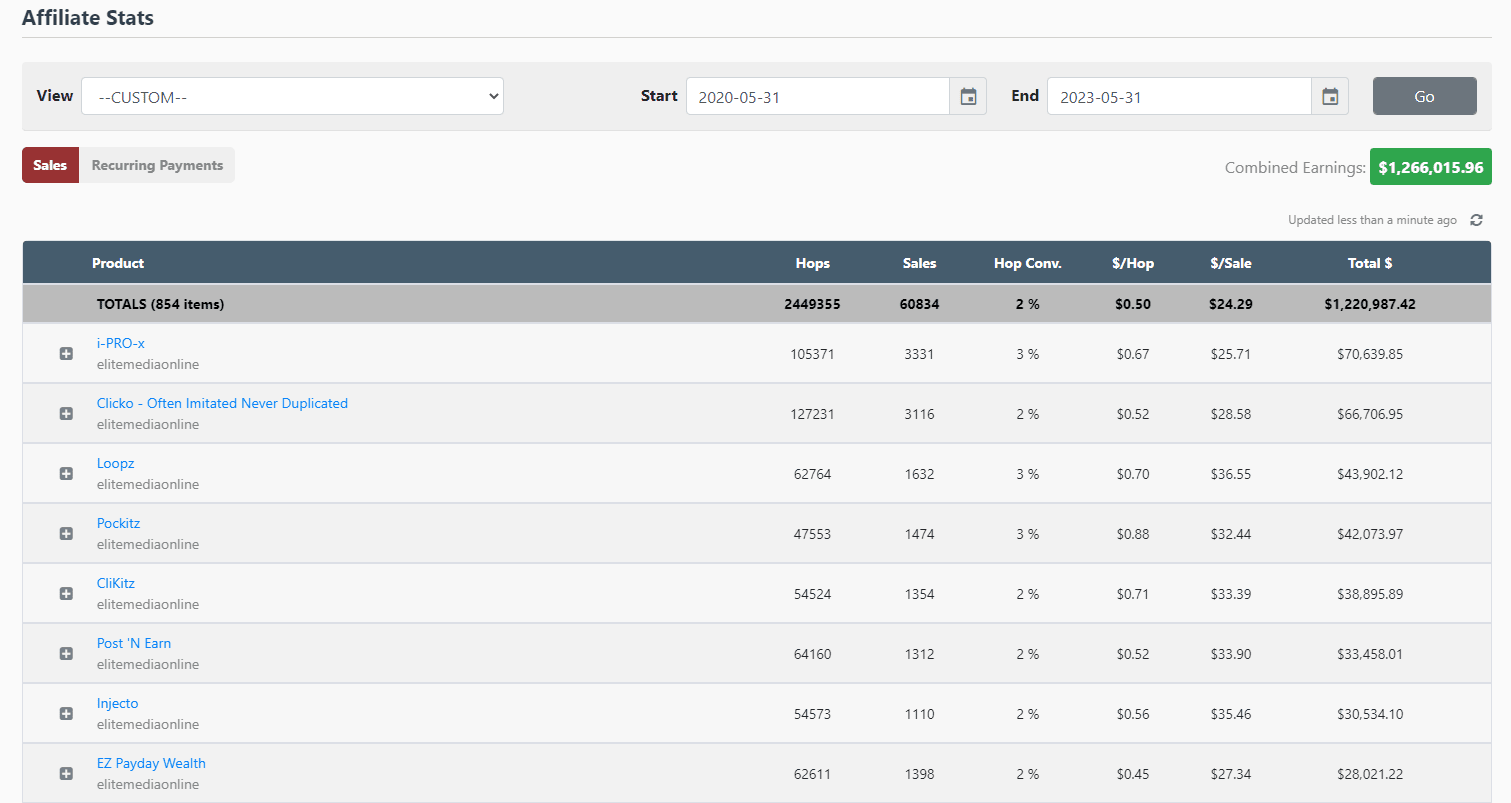Viewport: 1511px width, 803px height.
Task: Expand the Post 'N Earn row
Action: coord(66,654)
